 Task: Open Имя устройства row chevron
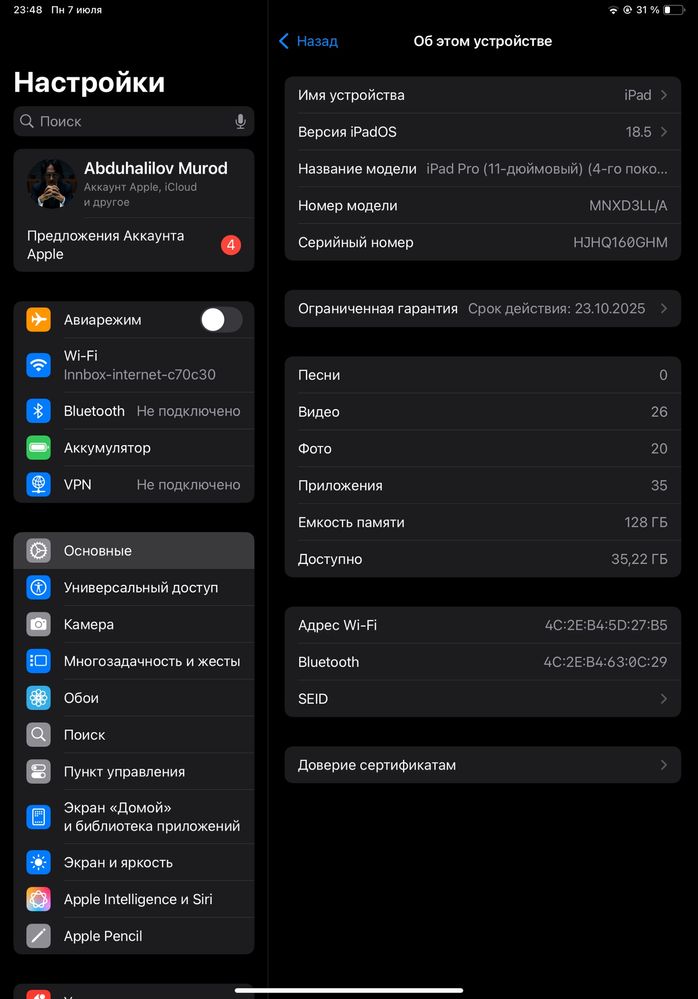(x=664, y=95)
